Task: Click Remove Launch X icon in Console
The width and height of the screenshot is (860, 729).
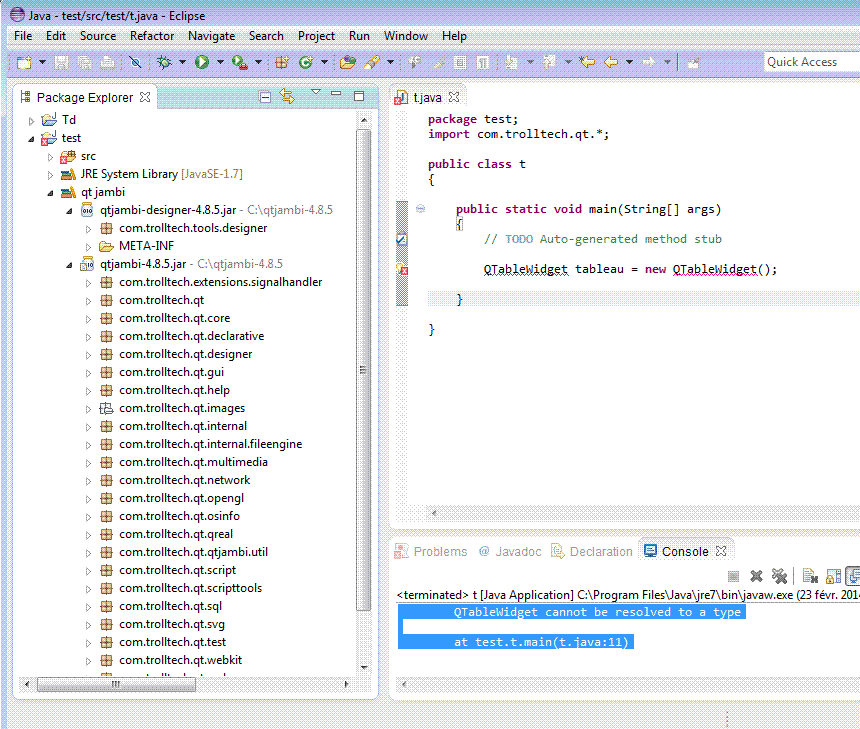Action: pyautogui.click(x=756, y=576)
